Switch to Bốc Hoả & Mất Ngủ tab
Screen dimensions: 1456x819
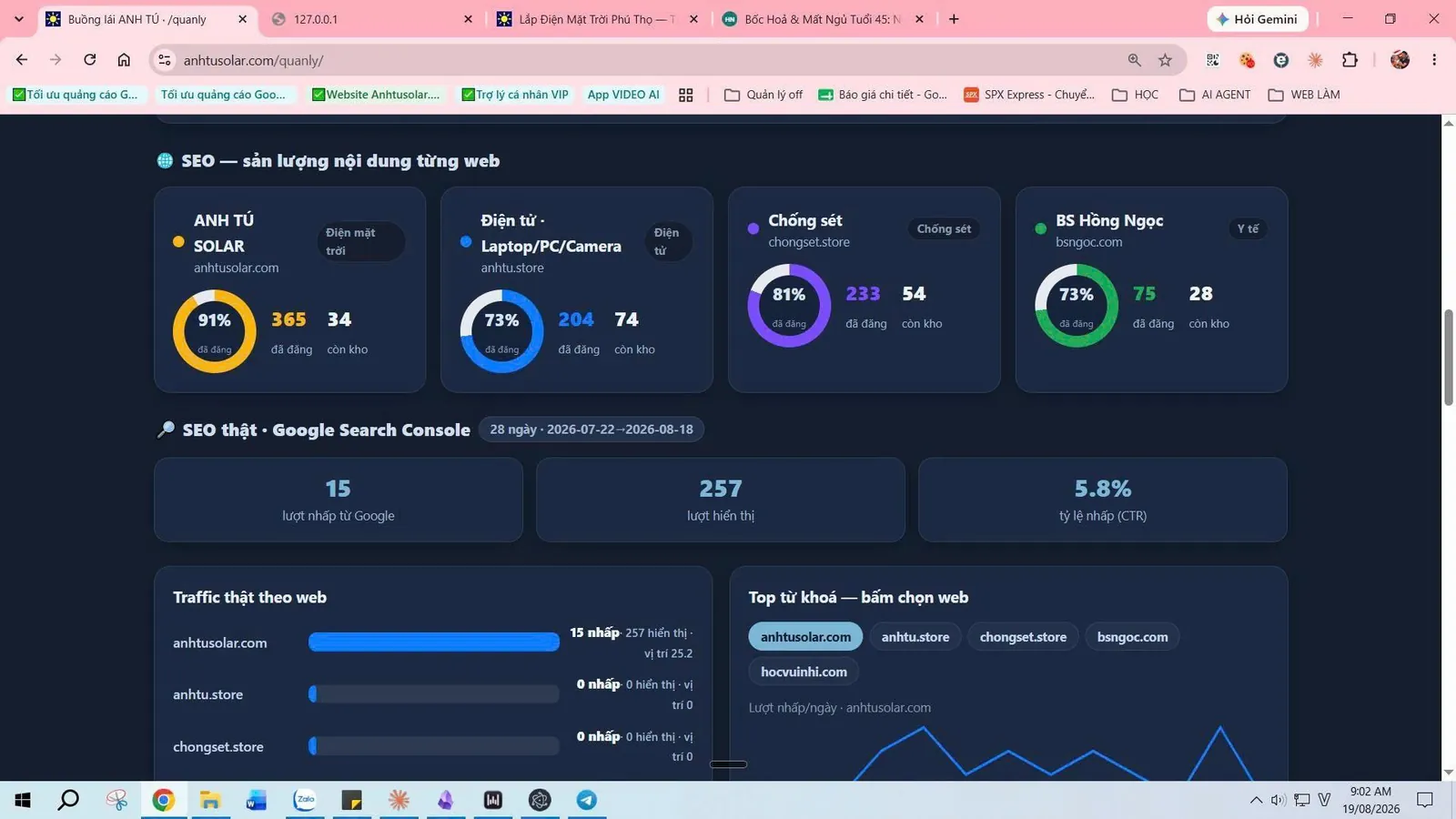click(x=823, y=19)
